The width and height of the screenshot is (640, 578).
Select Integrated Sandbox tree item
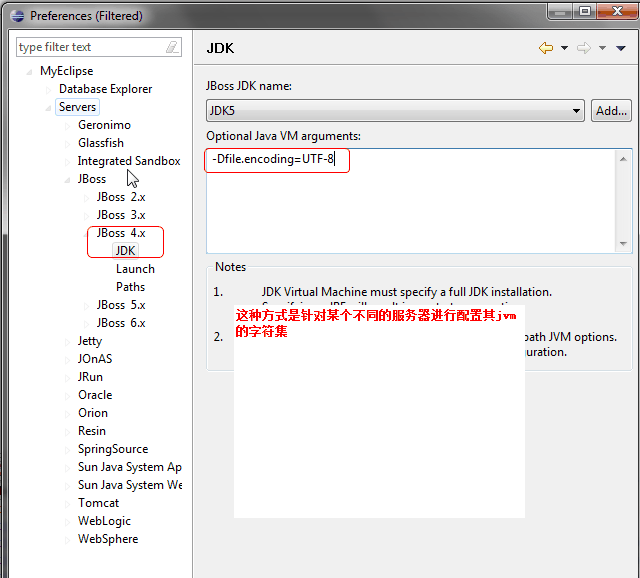click(x=129, y=161)
